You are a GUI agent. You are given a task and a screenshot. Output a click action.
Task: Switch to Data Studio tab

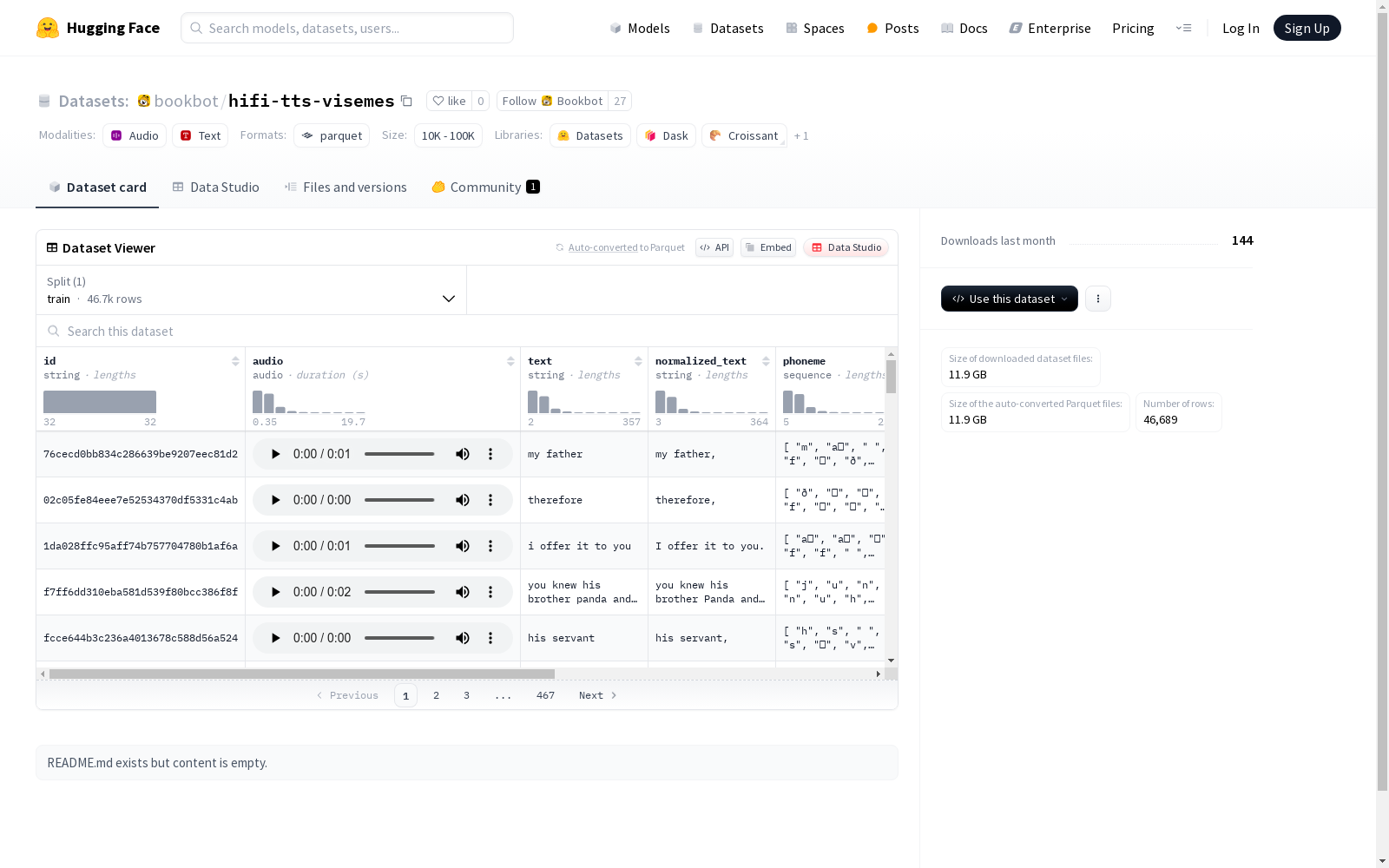[215, 187]
